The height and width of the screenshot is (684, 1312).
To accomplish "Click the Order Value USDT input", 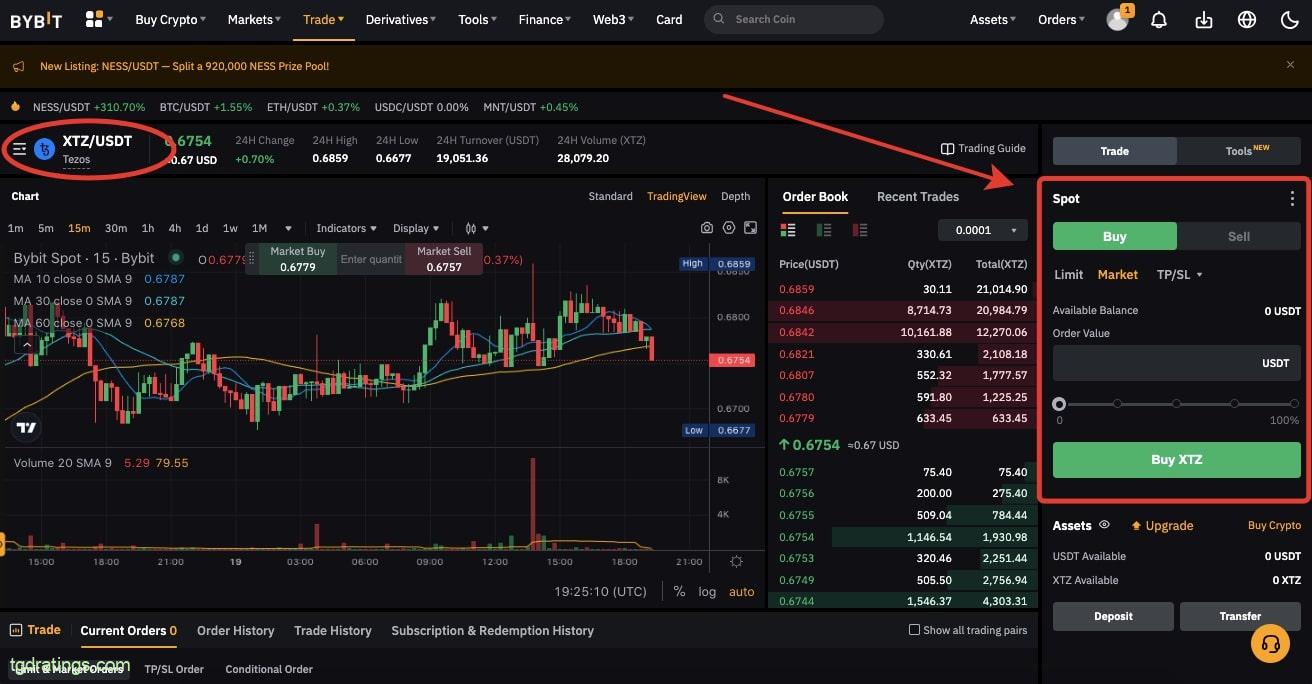I will (x=1177, y=363).
